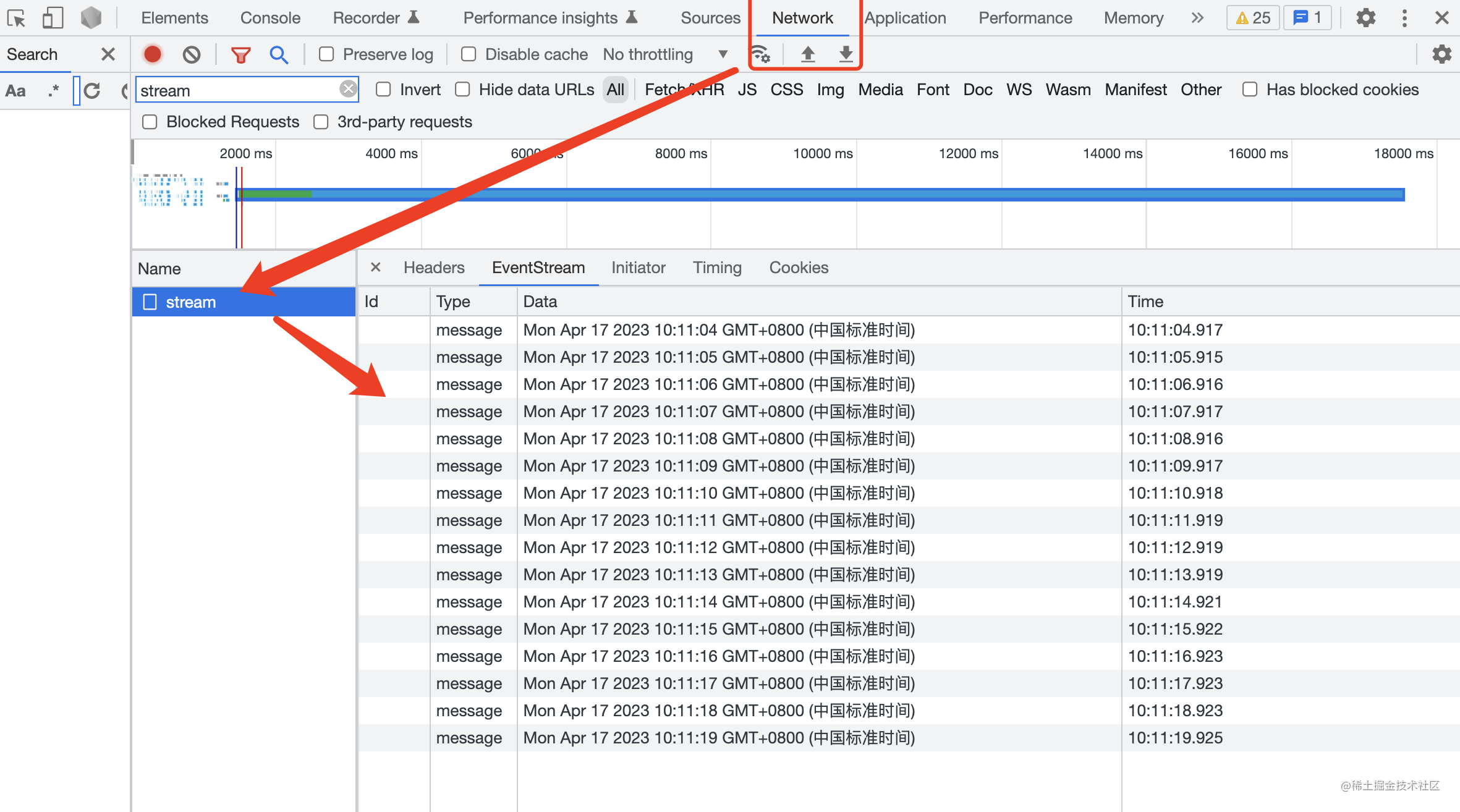
Task: Clear the stream filter text
Action: coord(349,89)
